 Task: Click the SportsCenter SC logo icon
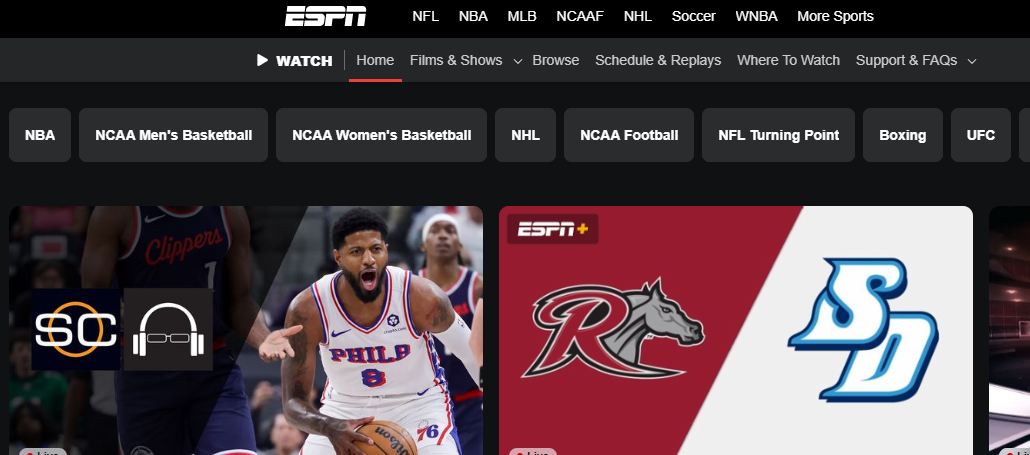coord(76,330)
